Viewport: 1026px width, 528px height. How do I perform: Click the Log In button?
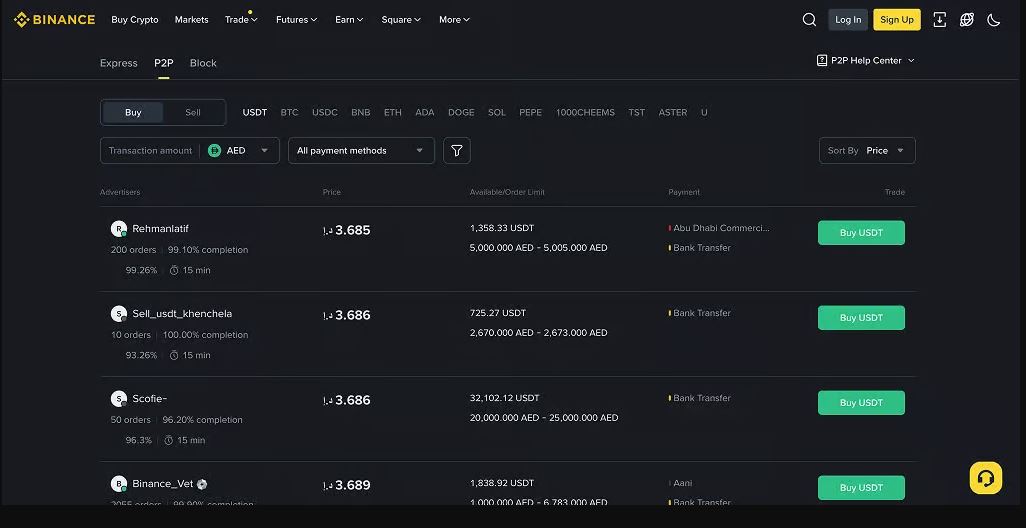(848, 20)
